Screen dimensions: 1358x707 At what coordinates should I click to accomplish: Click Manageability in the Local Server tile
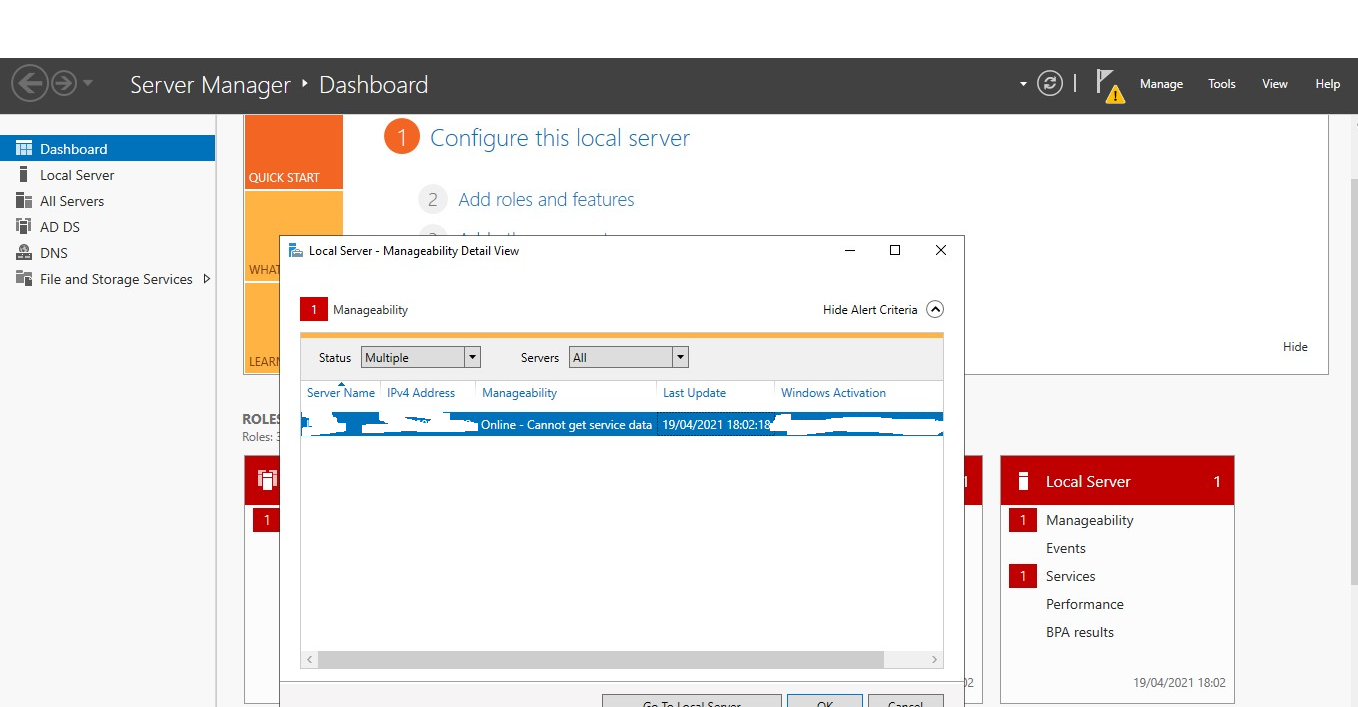1089,520
